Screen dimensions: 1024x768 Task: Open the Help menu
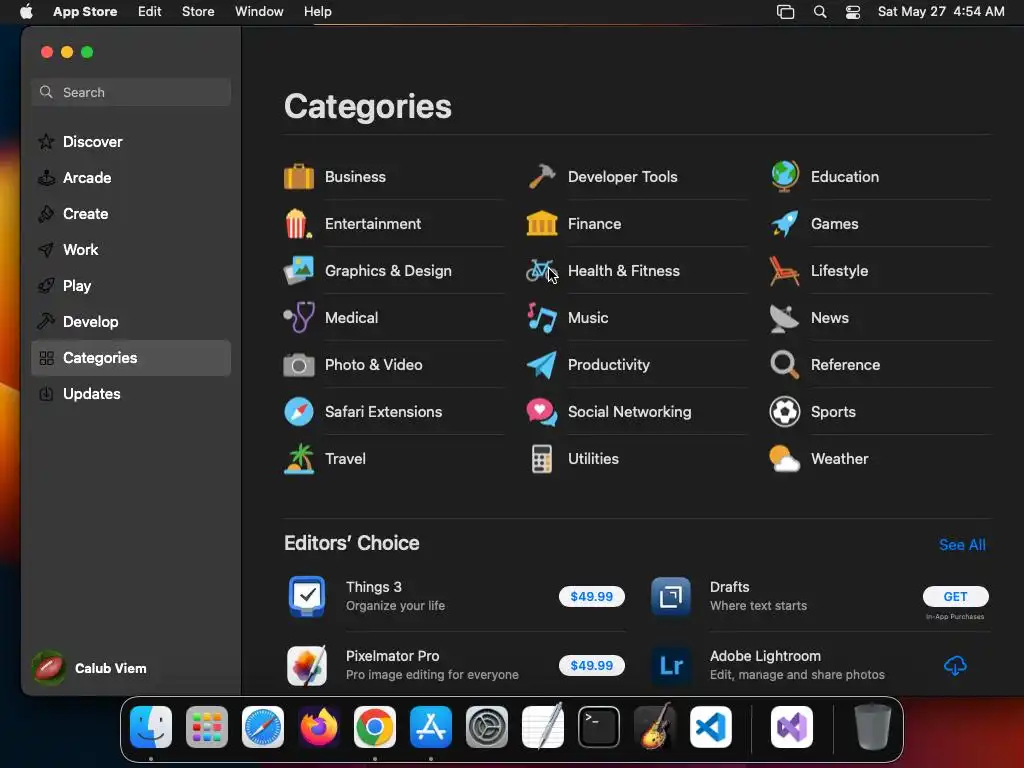(x=317, y=12)
